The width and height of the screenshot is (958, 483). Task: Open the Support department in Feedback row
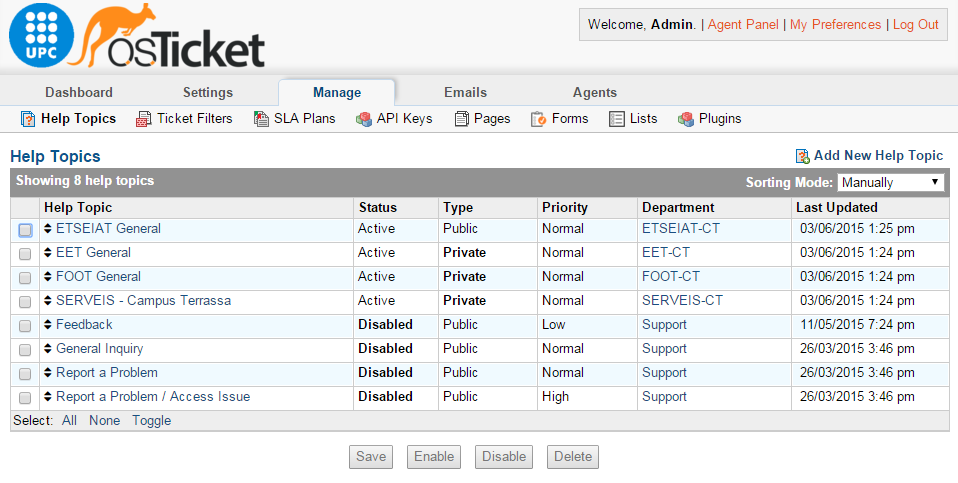[664, 325]
